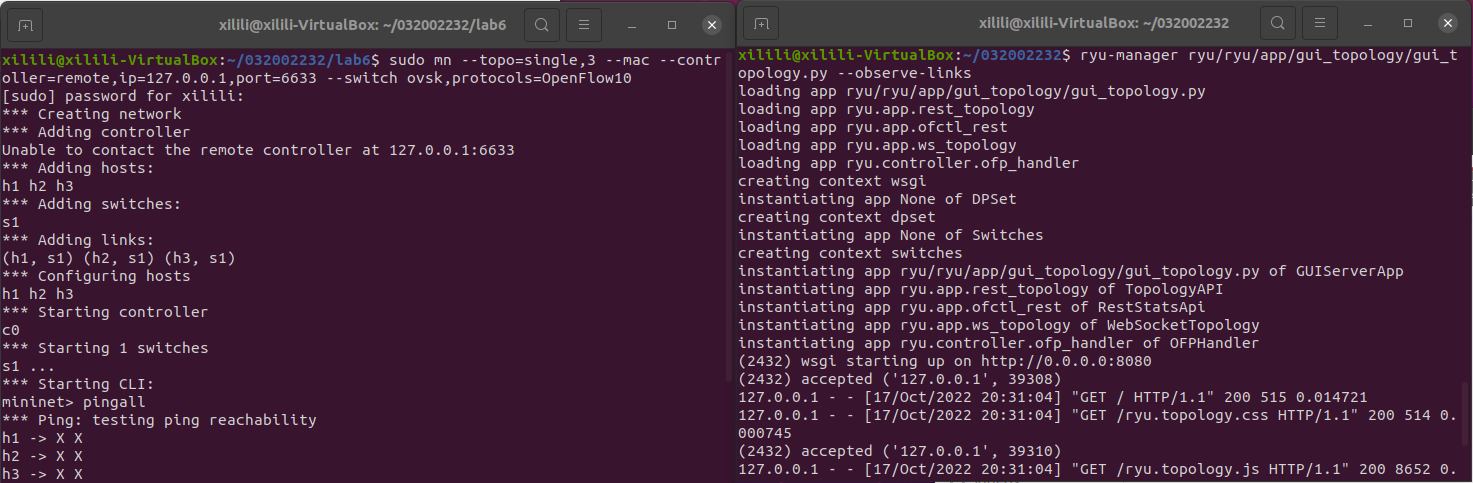This screenshot has height=483, width=1473.
Task: Click 'creating context wsgi' line
Action: tap(832, 181)
